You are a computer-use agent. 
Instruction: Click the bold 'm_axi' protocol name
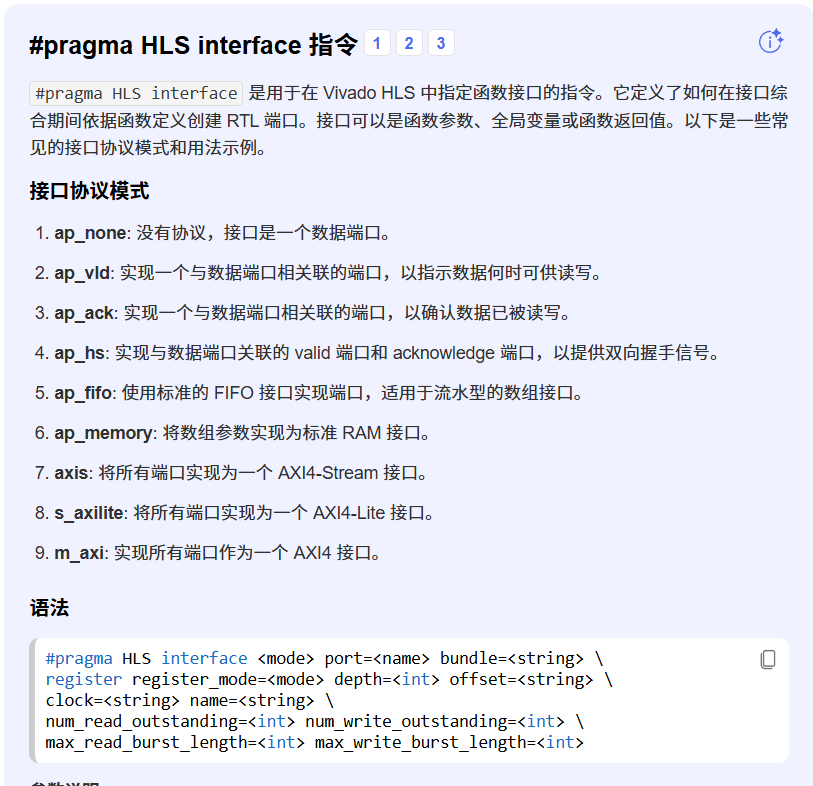pyautogui.click(x=77, y=552)
